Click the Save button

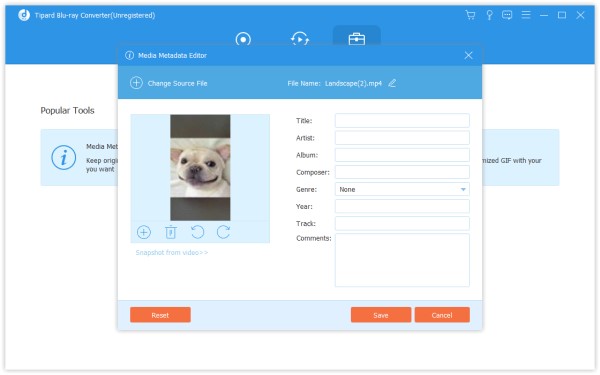coord(381,315)
